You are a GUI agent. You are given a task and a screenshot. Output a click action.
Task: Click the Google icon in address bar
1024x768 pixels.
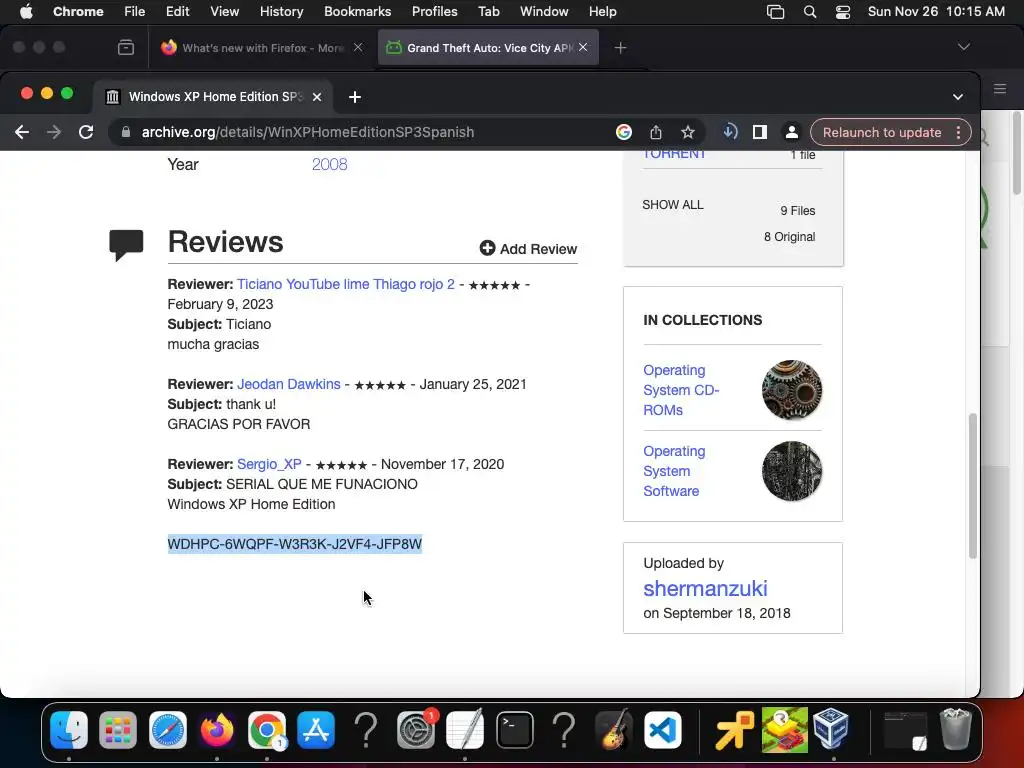[x=624, y=132]
